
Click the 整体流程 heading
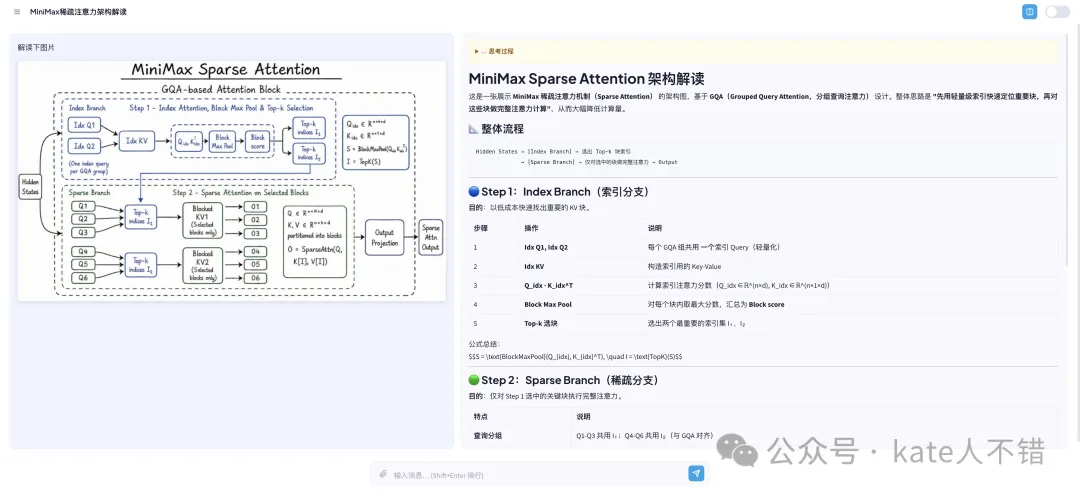[496, 129]
